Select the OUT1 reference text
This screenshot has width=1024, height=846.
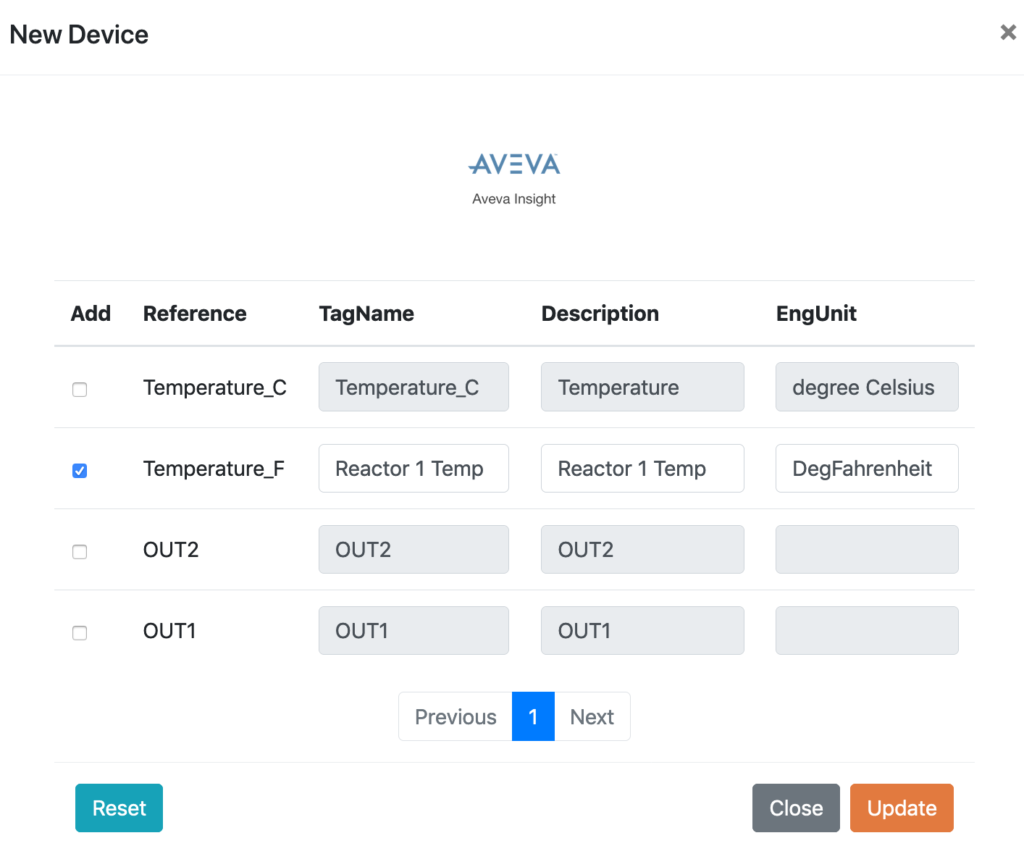(169, 630)
